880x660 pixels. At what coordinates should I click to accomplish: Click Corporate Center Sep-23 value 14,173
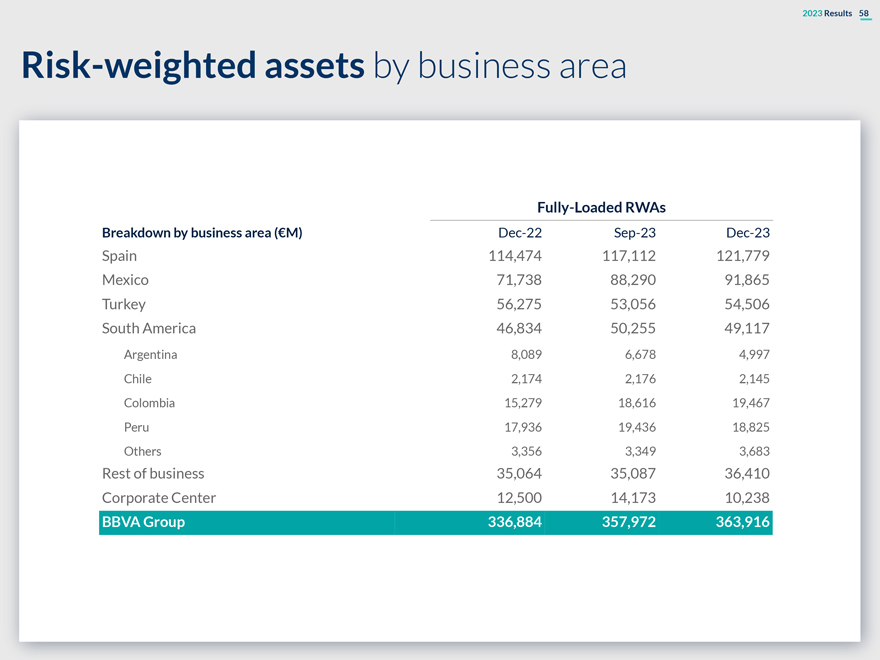632,498
